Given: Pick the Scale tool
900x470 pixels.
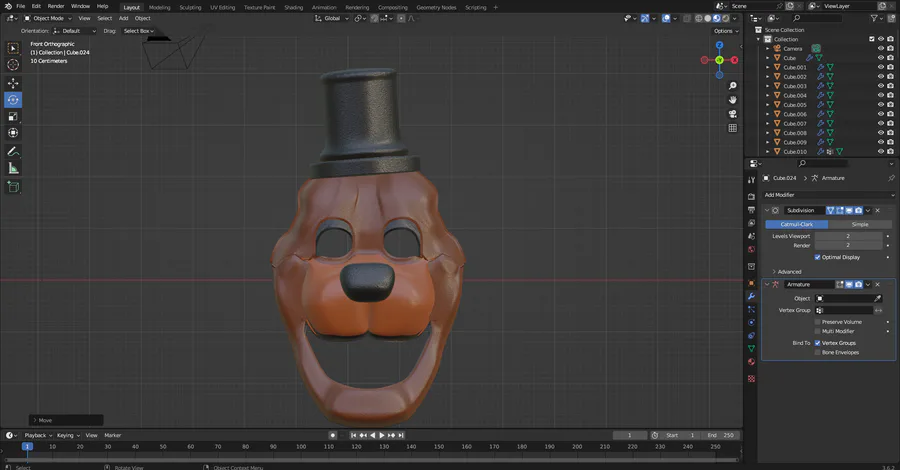Looking at the screenshot, I should tap(13, 116).
